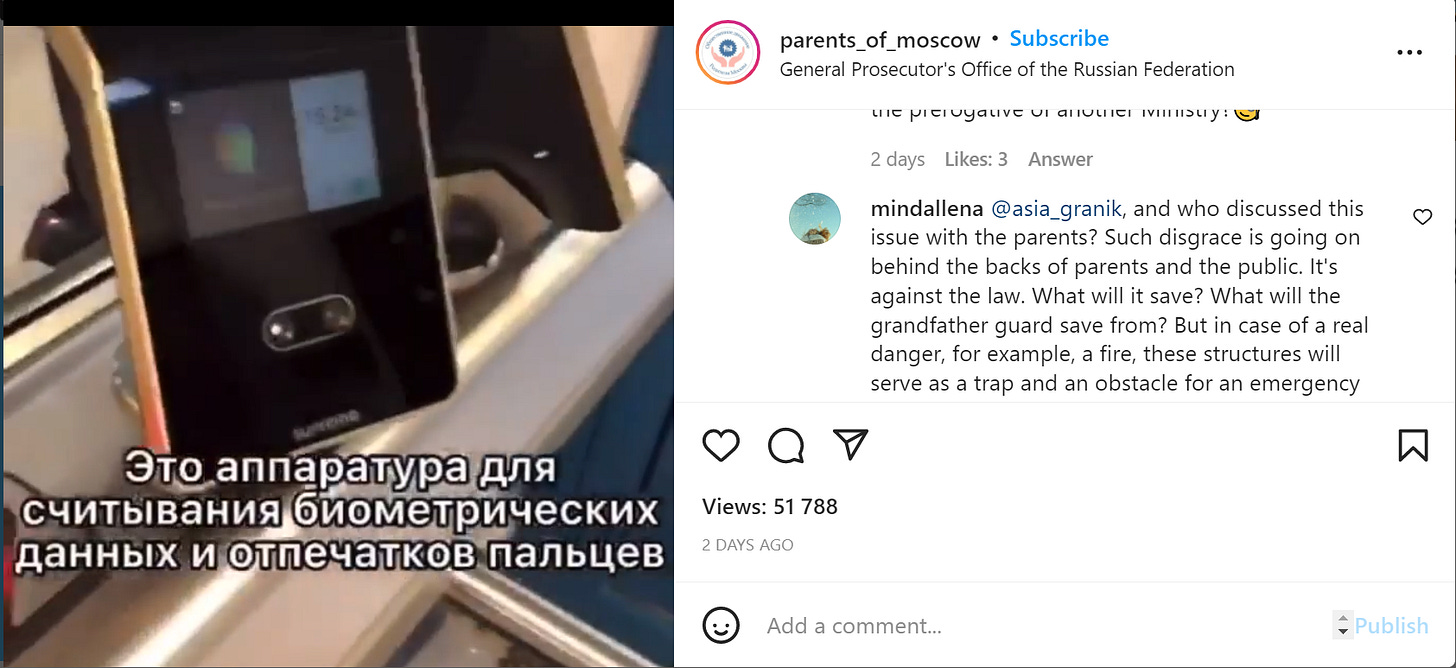This screenshot has height=668, width=1456.
Task: Like mindallena's comment with the small heart
Action: tap(1422, 217)
